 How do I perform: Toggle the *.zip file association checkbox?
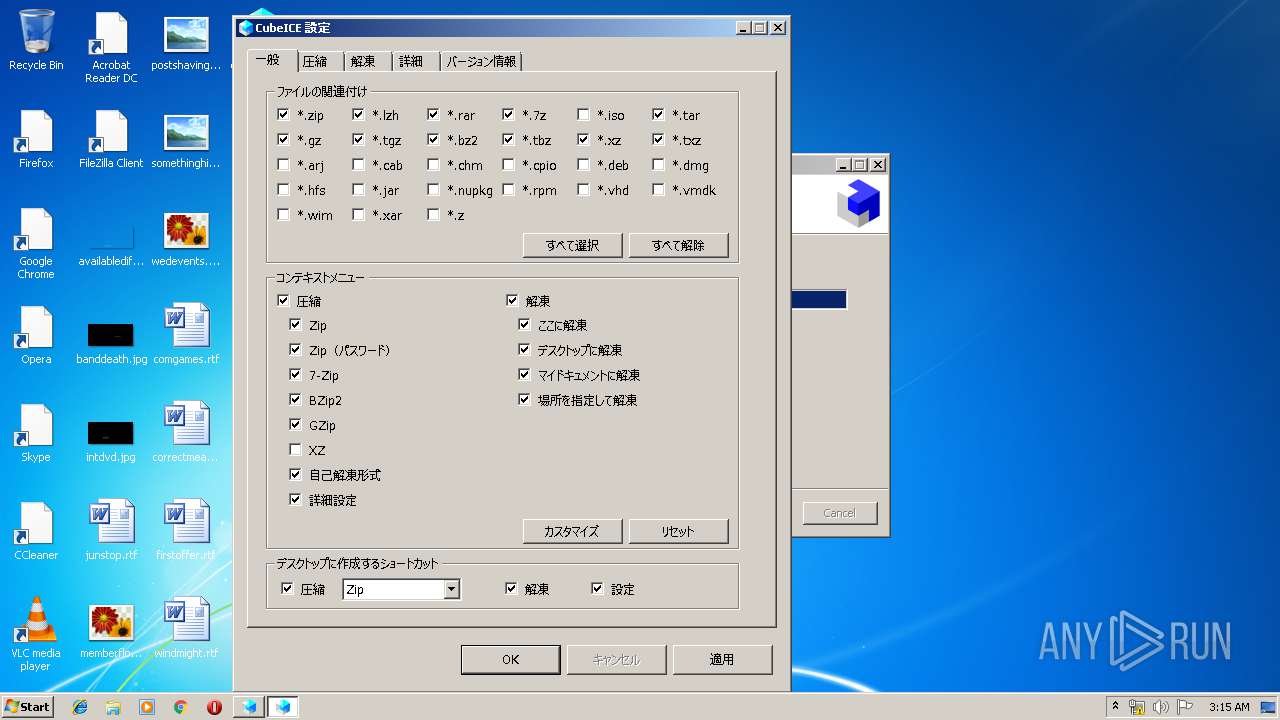[x=283, y=115]
